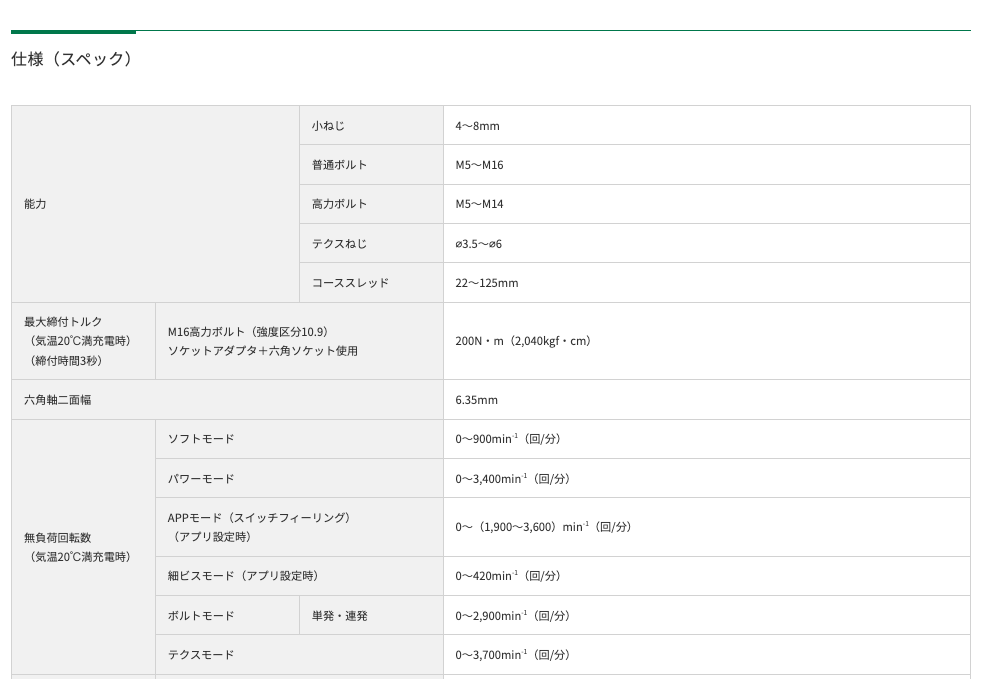
Task: Click the 仕様（スペック） section heading
Action: [72, 59]
